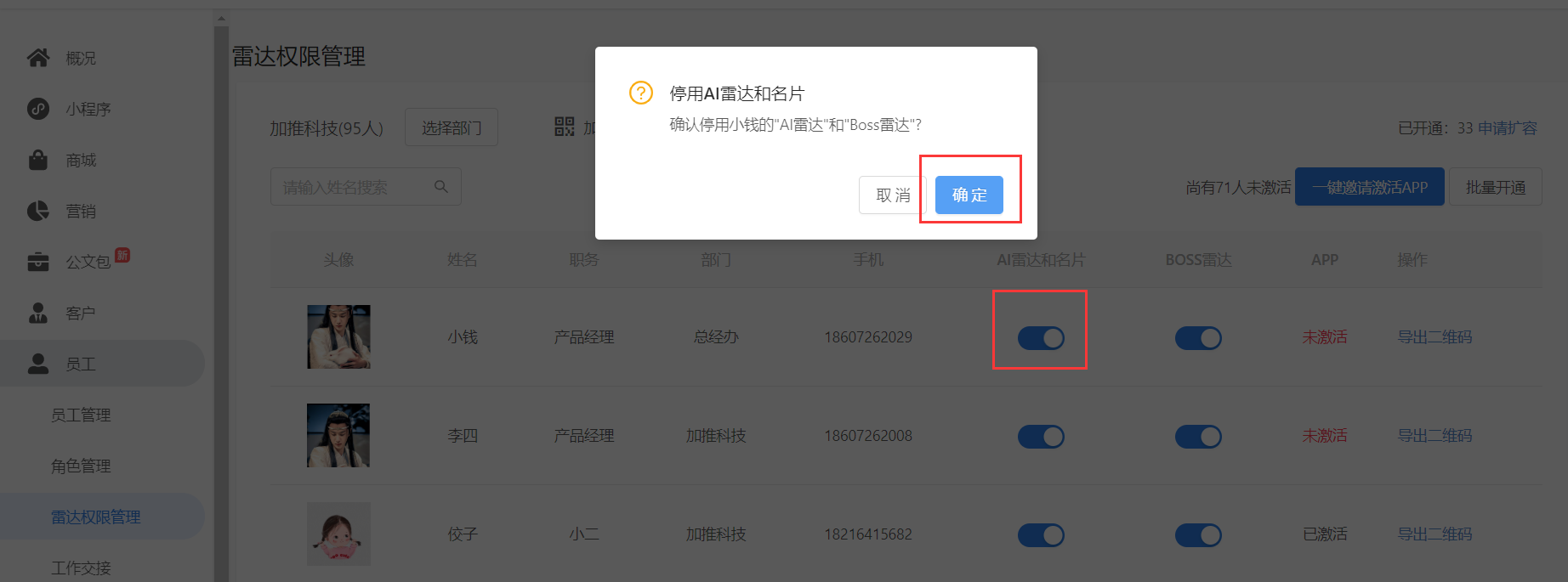Click 小钱's avatar thumbnail
The height and width of the screenshot is (582, 1568).
coord(338,336)
